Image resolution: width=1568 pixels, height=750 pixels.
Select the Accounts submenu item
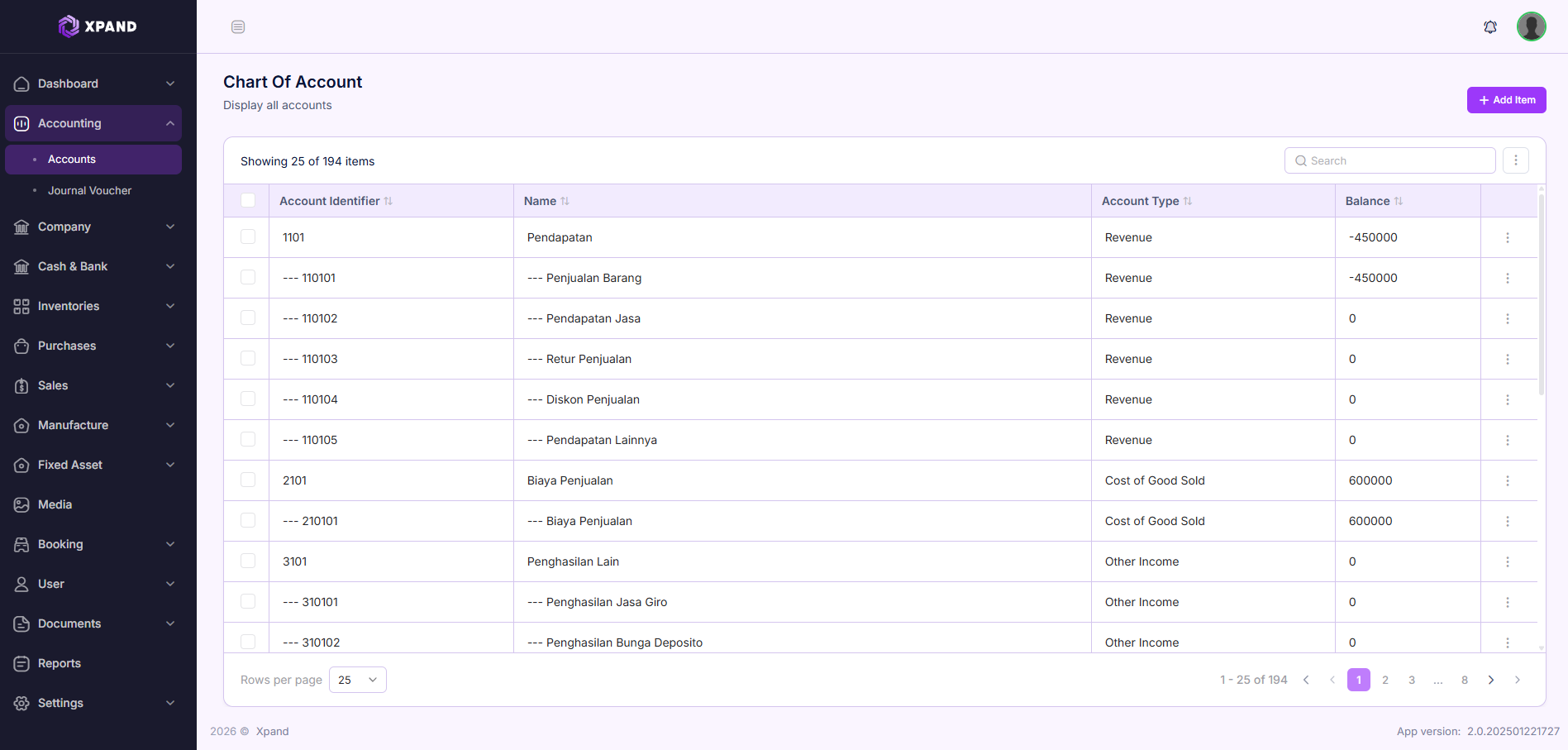click(93, 160)
